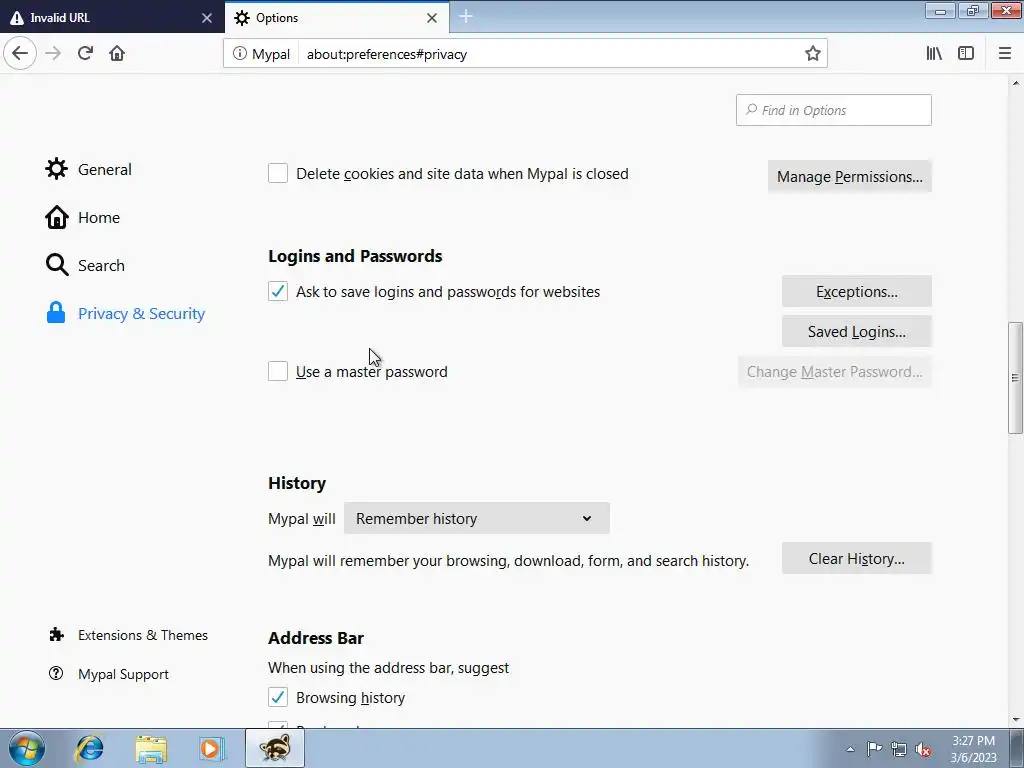Screen dimensions: 1024x768
Task: Click Manage Permissions button
Action: (x=850, y=176)
